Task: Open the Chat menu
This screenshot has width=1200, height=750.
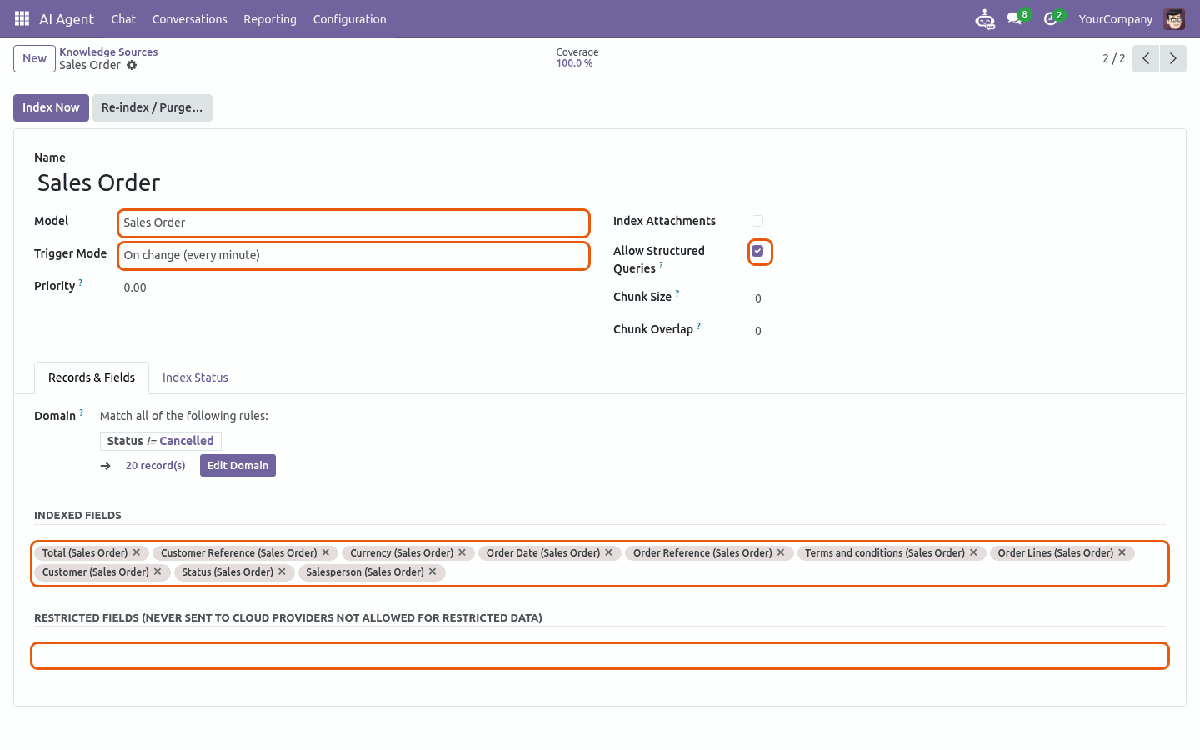Action: click(x=124, y=19)
